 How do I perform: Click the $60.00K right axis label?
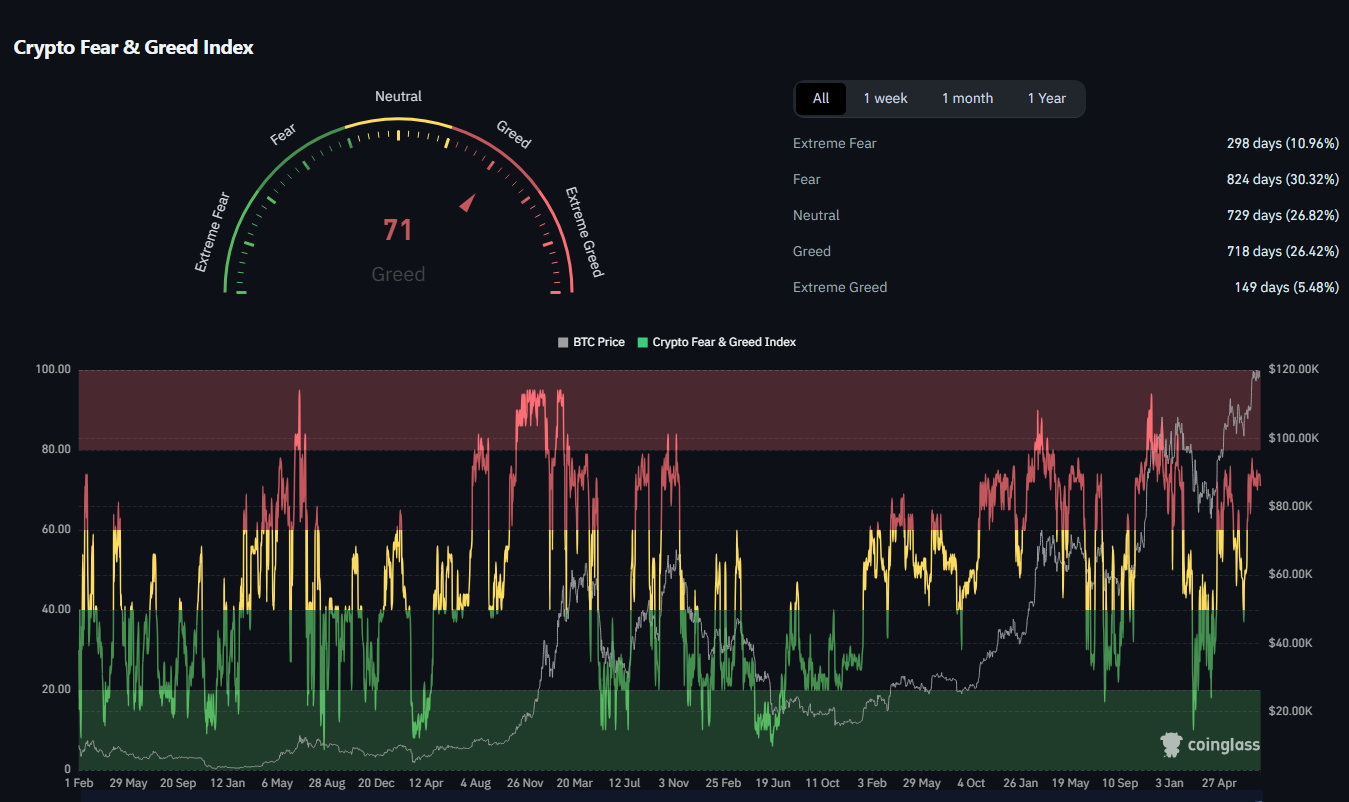tap(1290, 574)
